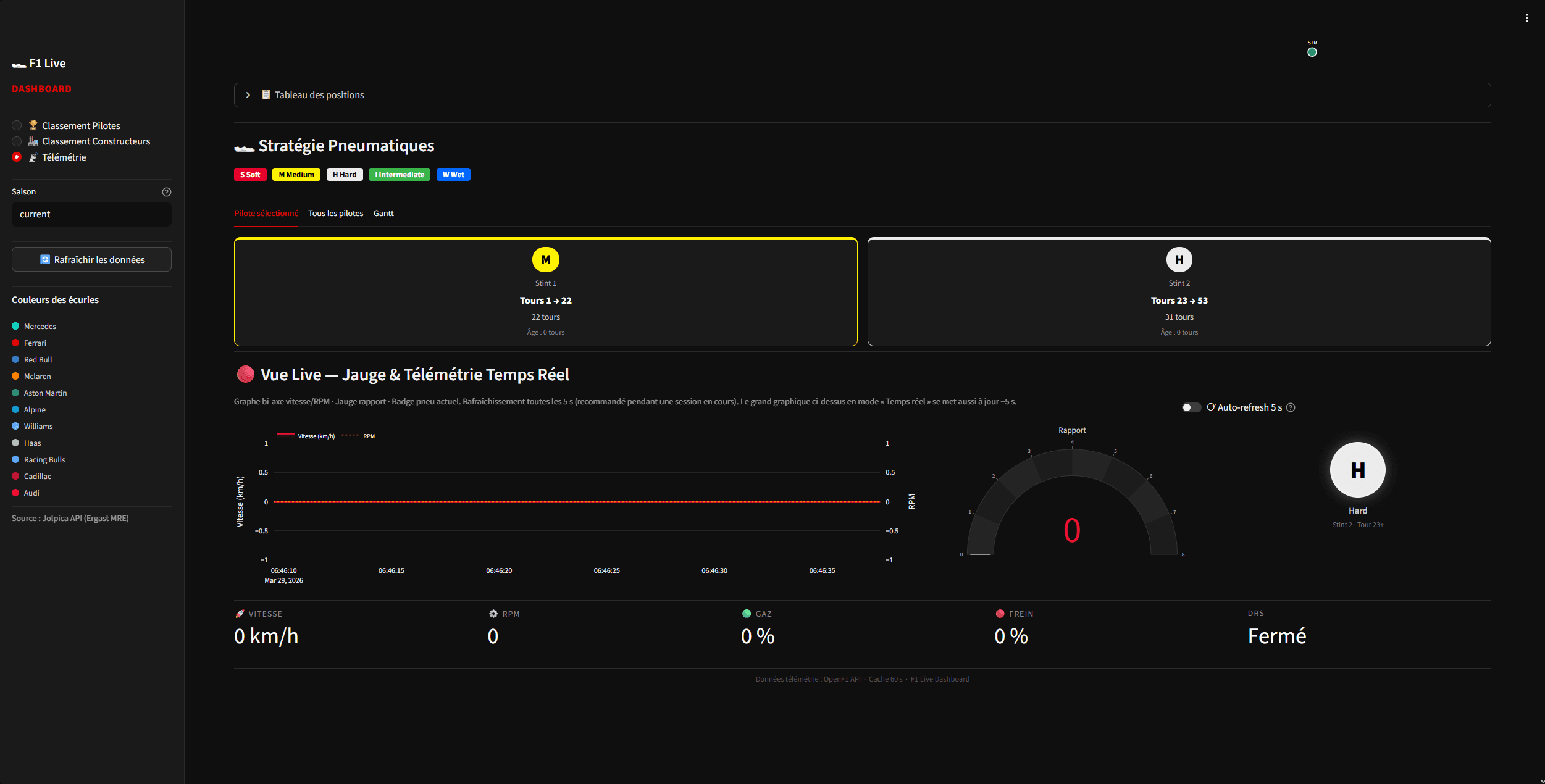Screen dimensions: 1545x784
Task: Click the Auto-refresh help icon
Action: [1291, 407]
